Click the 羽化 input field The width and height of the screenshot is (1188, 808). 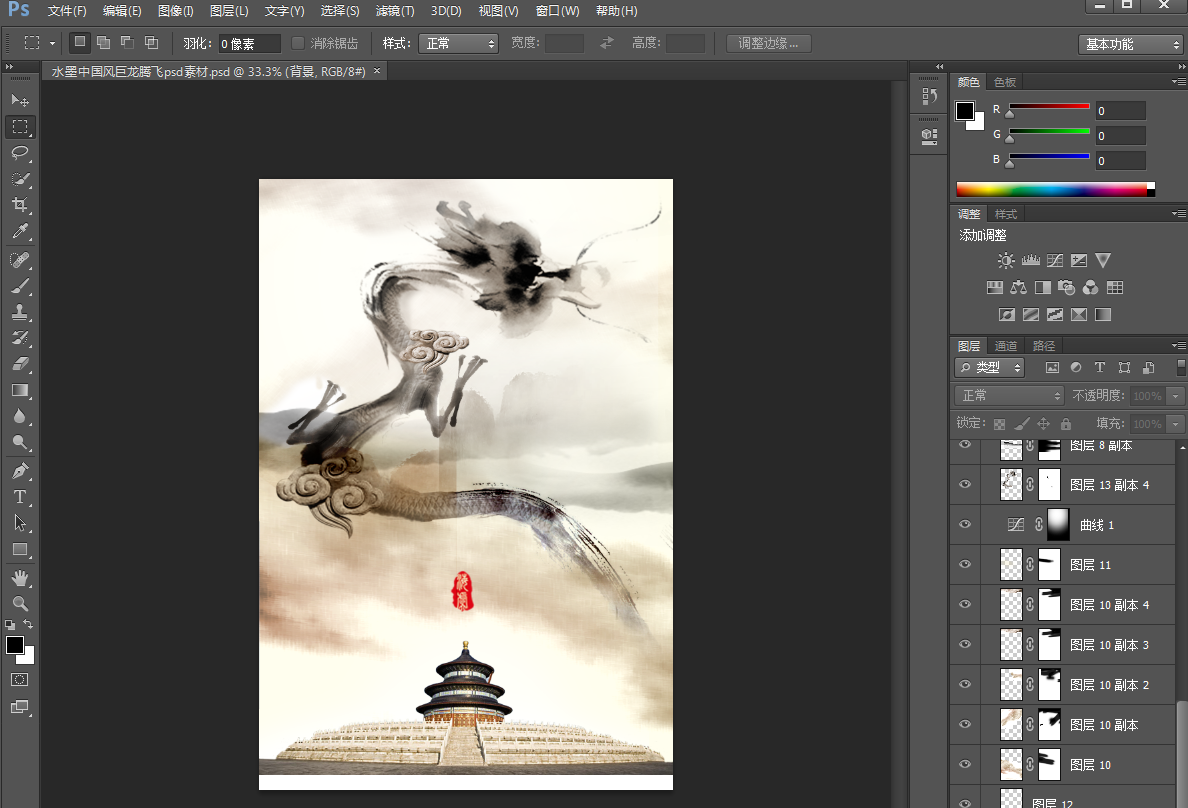(x=249, y=43)
